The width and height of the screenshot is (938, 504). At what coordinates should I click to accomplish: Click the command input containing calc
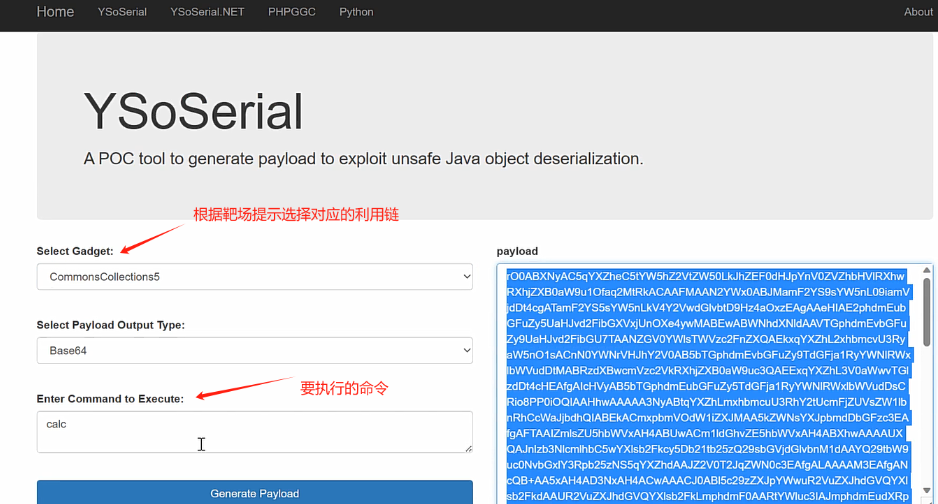(x=254, y=431)
